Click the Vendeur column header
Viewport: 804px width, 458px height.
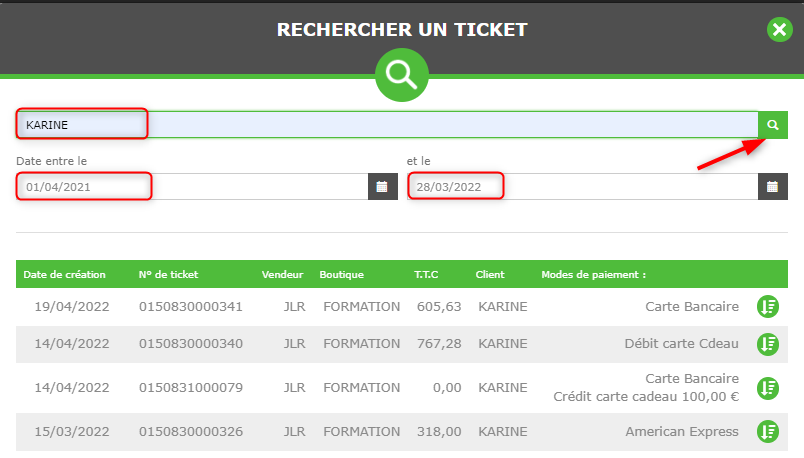tap(283, 274)
